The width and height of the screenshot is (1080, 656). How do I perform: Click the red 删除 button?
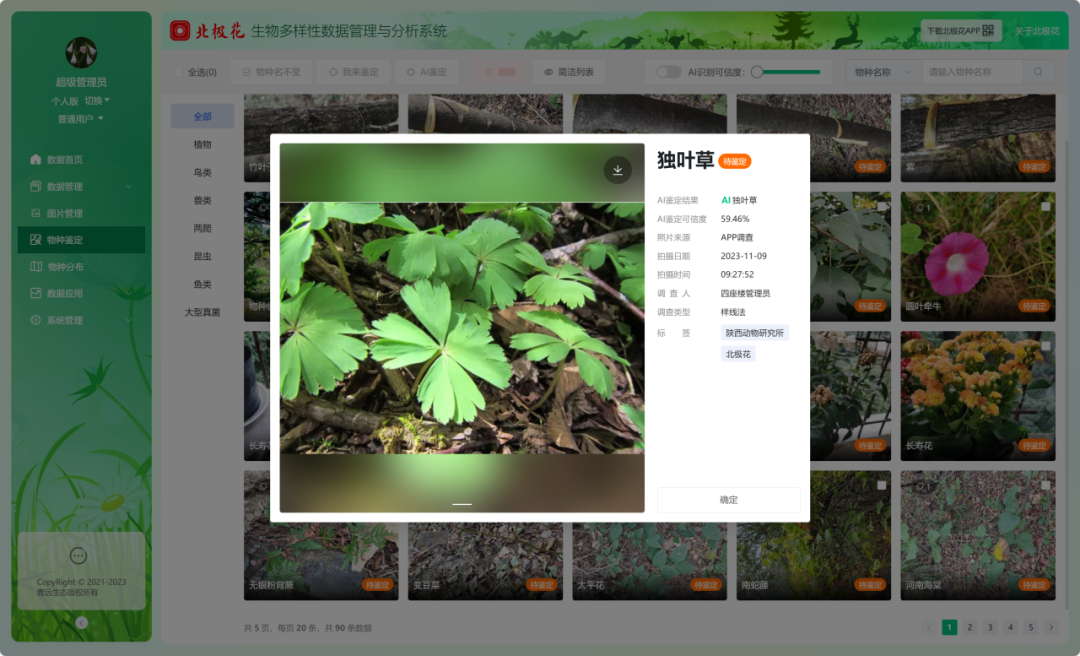point(500,72)
